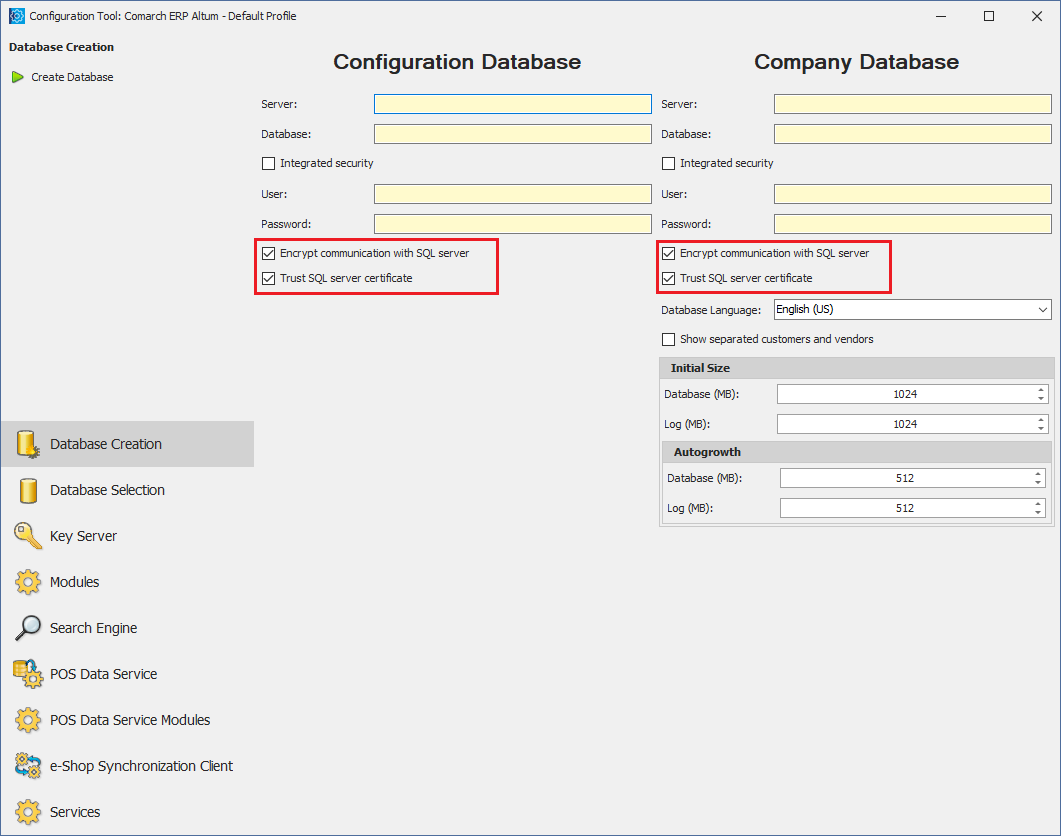Click Configuration Database User field
Viewport: 1061px width, 836px height.
pos(513,194)
